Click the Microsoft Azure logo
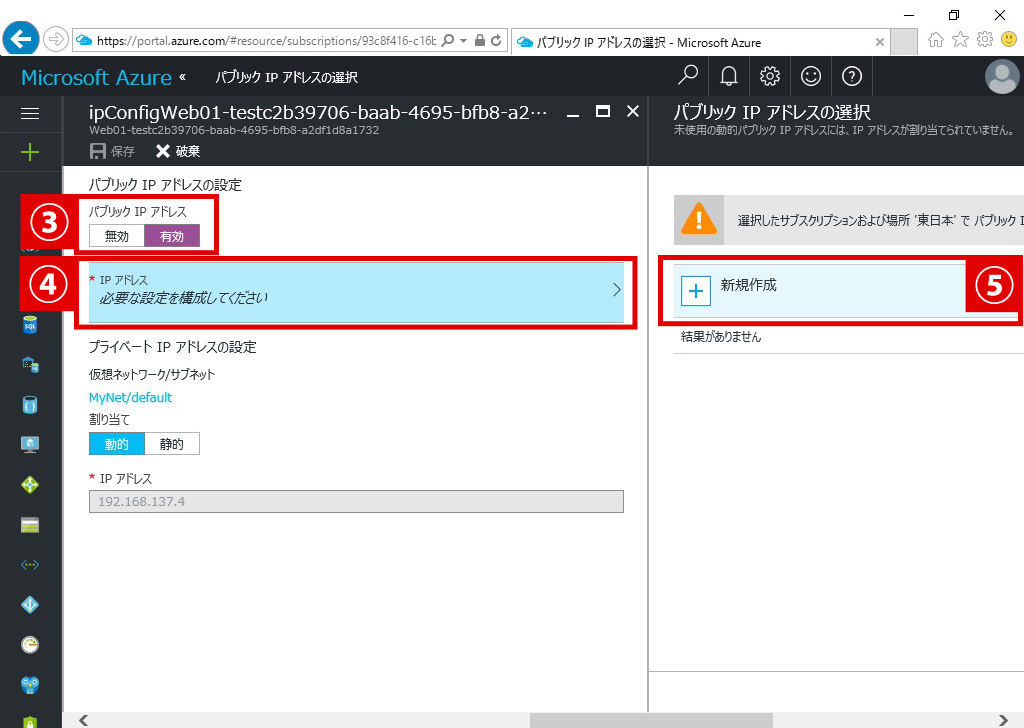1024x728 pixels. [97, 77]
